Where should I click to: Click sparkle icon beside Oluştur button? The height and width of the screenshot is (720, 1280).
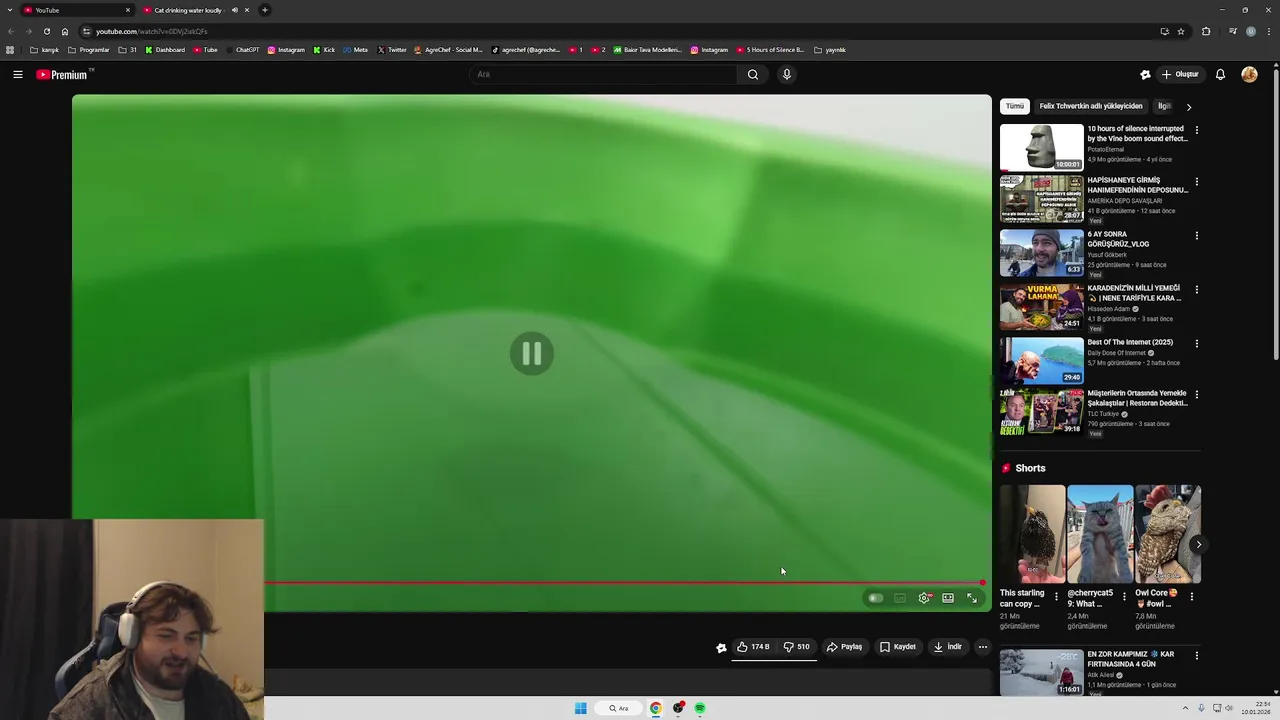(1145, 74)
